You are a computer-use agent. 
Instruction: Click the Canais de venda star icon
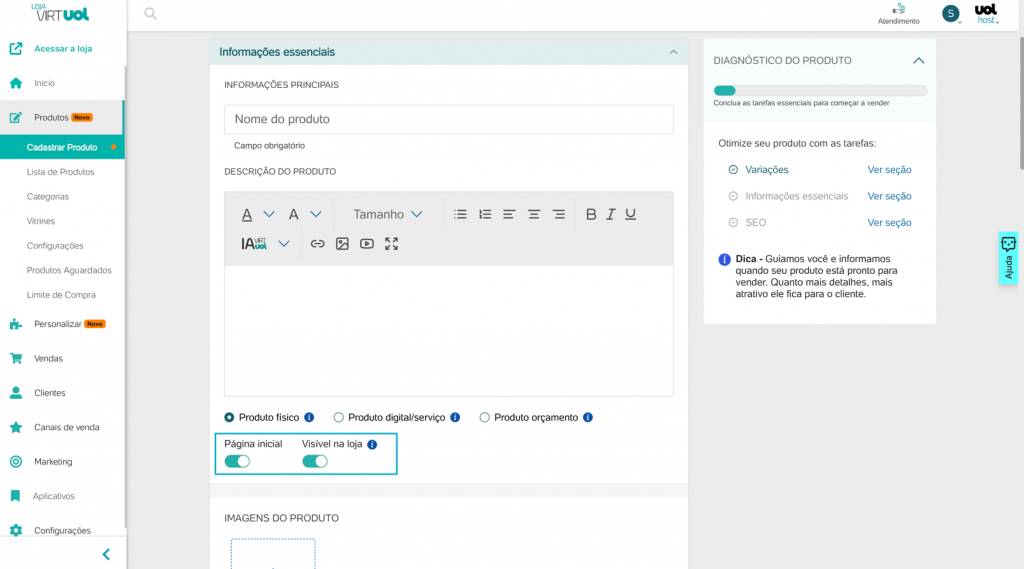point(16,427)
